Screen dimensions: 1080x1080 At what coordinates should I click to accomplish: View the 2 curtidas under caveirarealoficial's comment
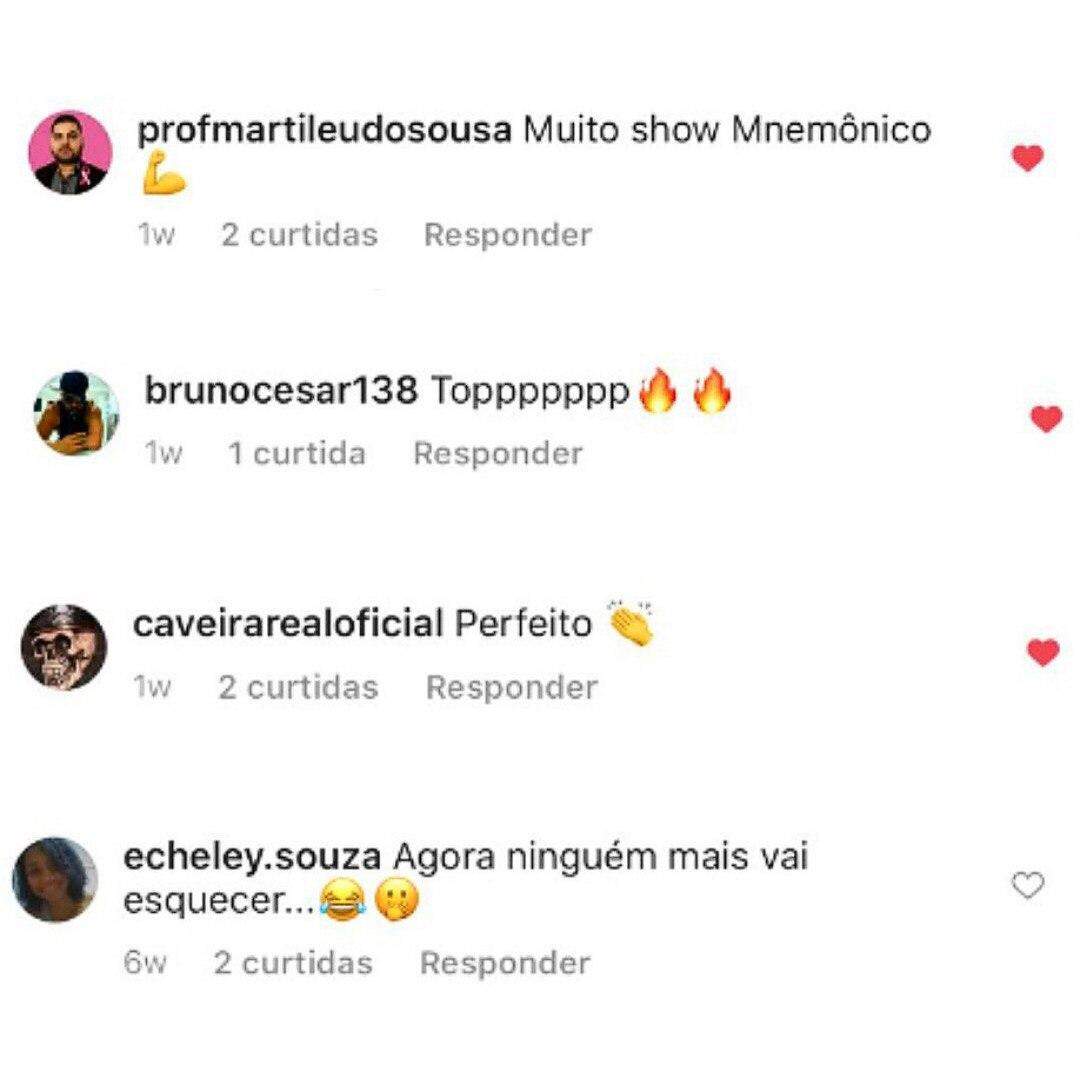298,687
